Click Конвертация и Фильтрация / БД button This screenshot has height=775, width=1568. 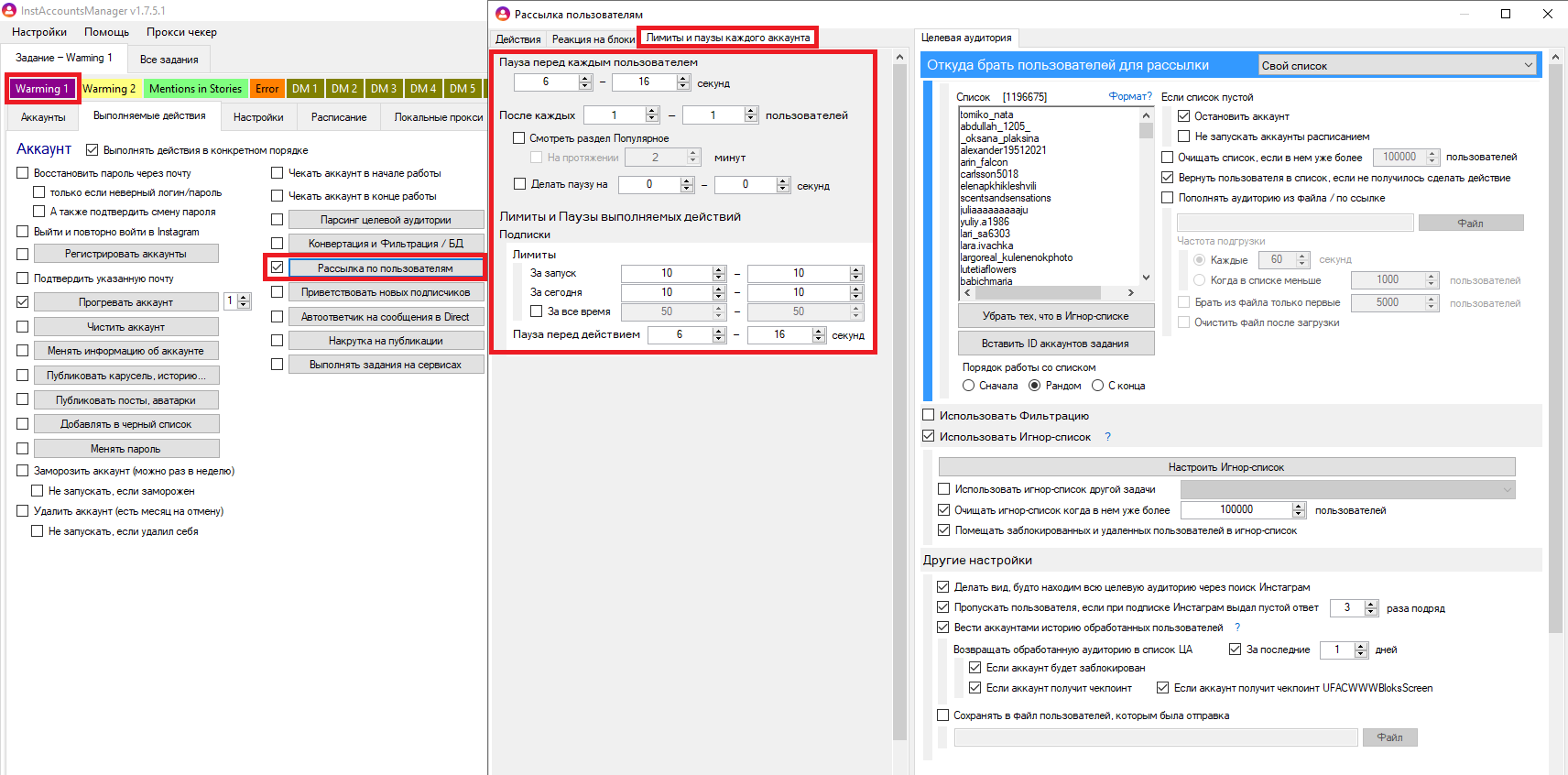click(386, 244)
